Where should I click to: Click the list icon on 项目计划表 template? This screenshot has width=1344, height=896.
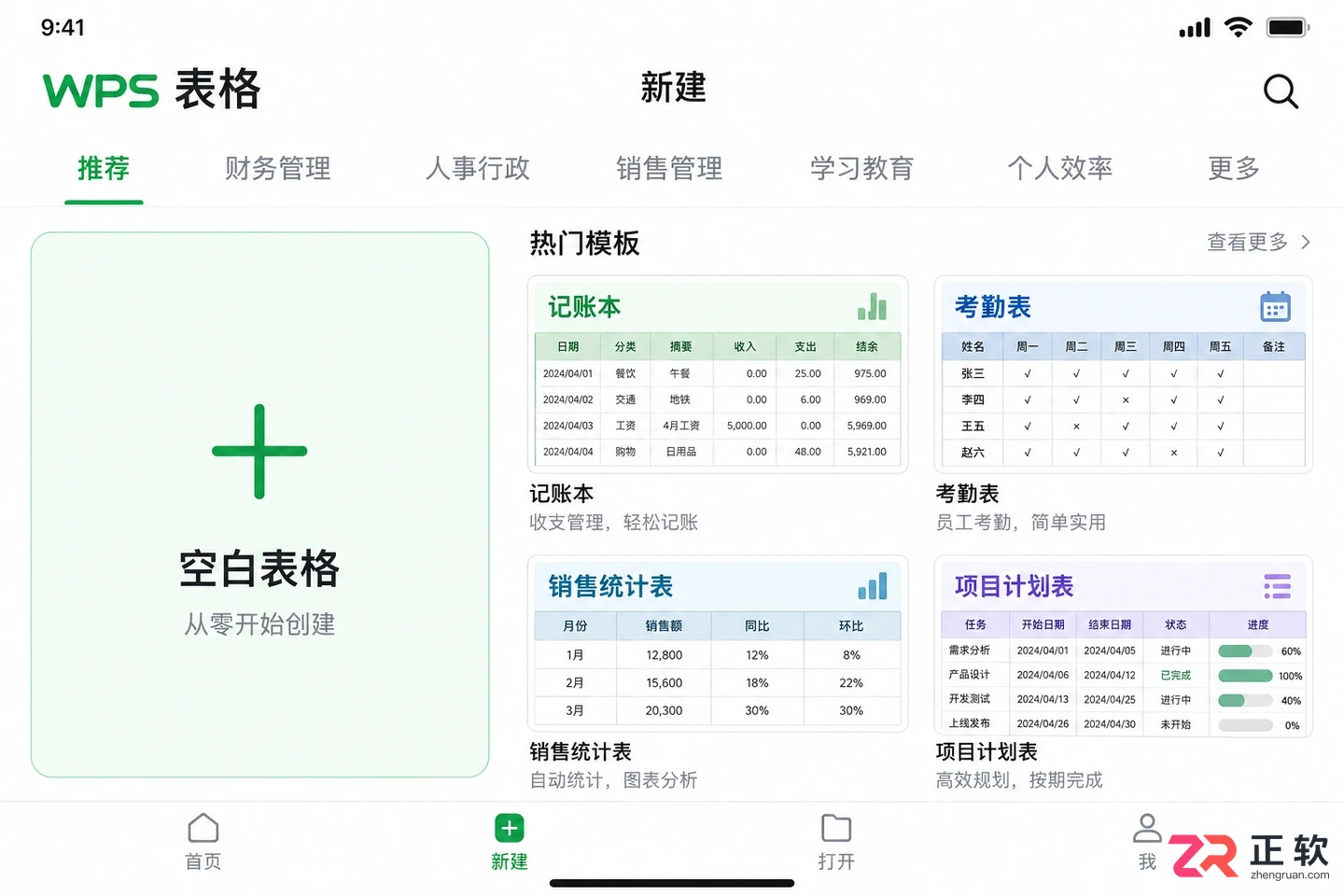click(1277, 586)
